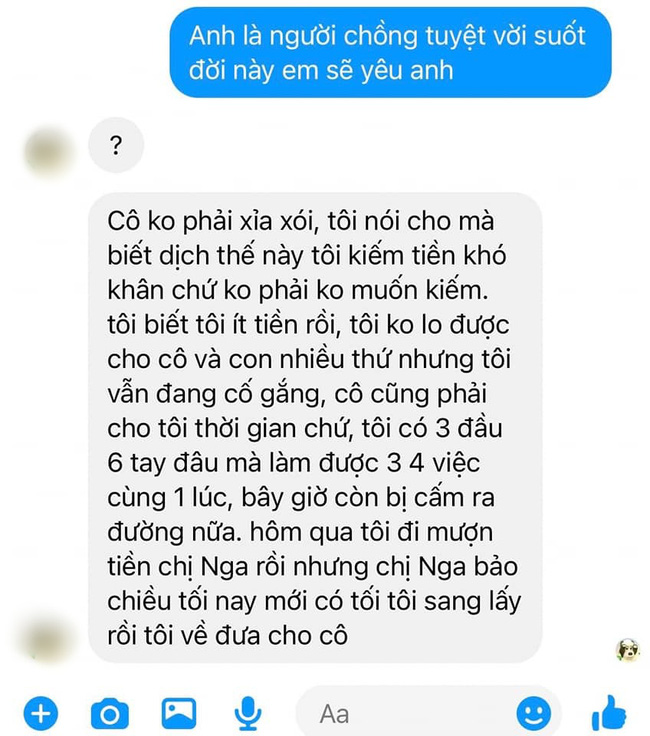Image resolution: width=650 pixels, height=736 pixels.
Task: Tap the microphone voice message icon
Action: (x=248, y=714)
